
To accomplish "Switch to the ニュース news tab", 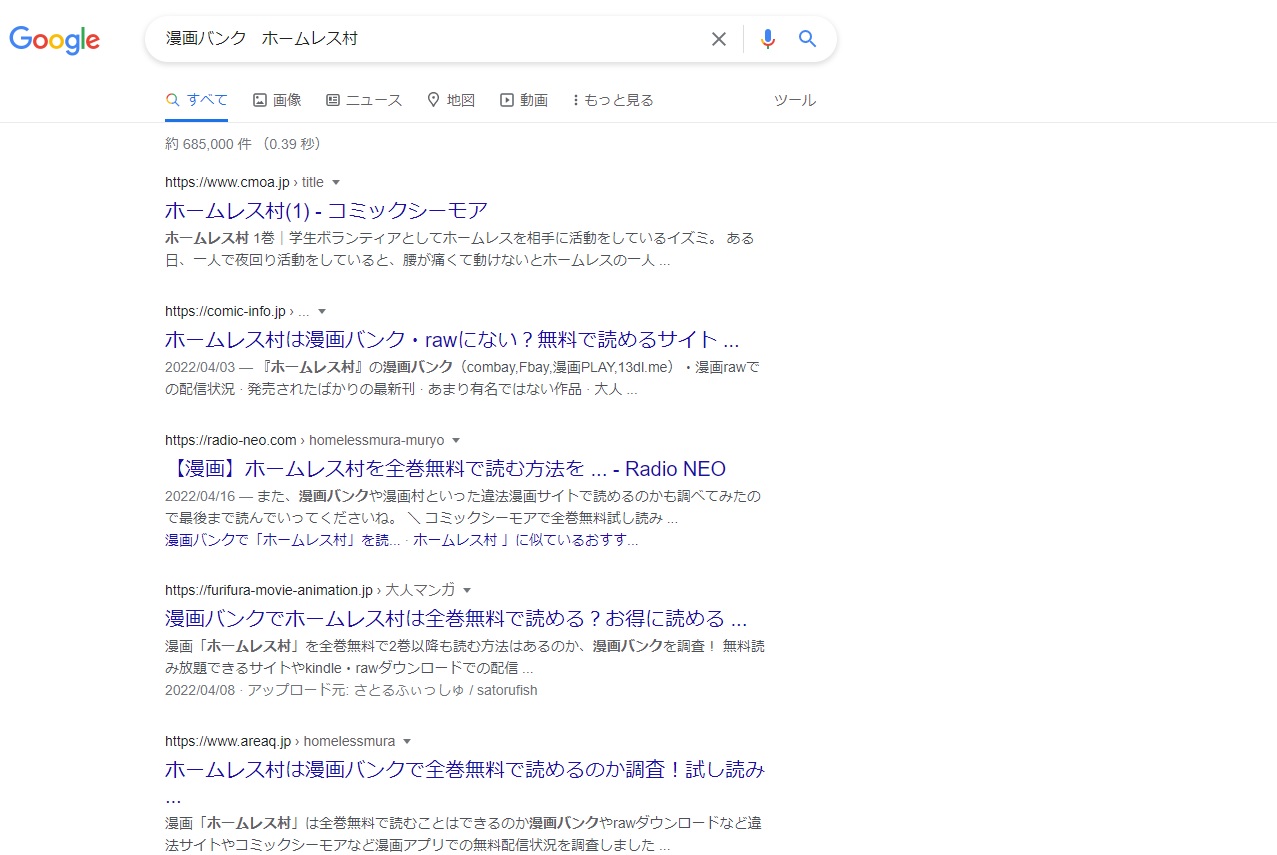I will 364,100.
